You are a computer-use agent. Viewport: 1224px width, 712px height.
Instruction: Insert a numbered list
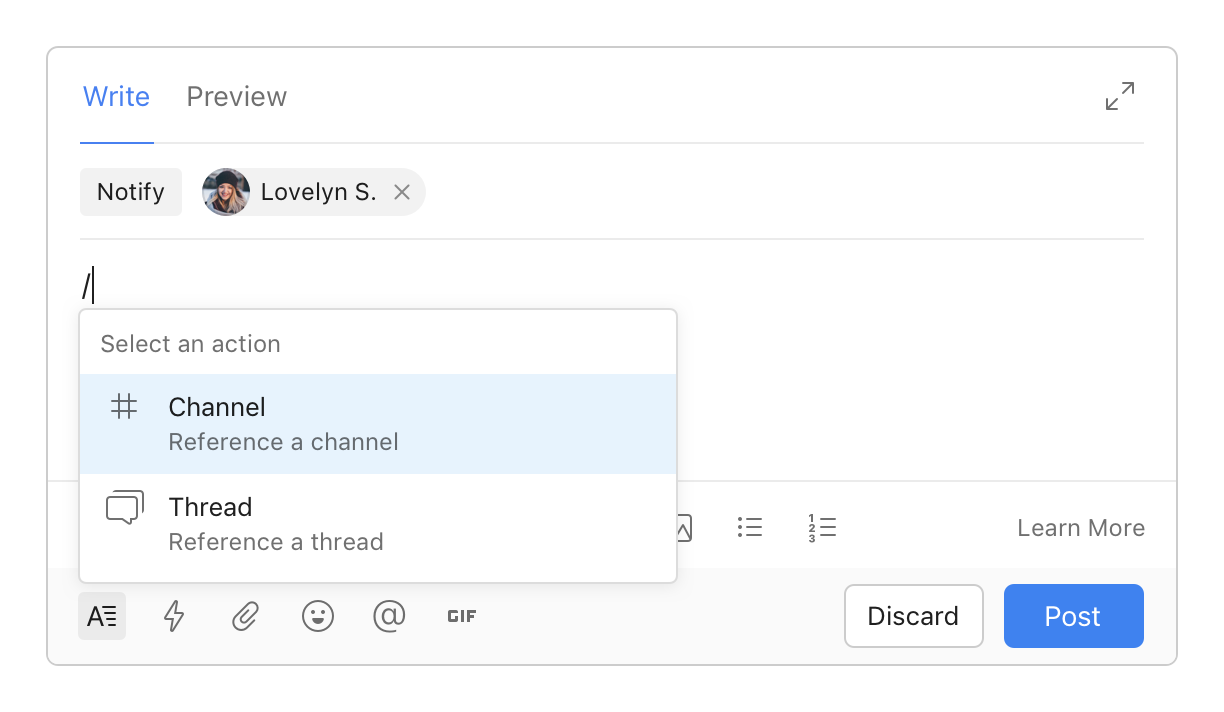pos(822,528)
